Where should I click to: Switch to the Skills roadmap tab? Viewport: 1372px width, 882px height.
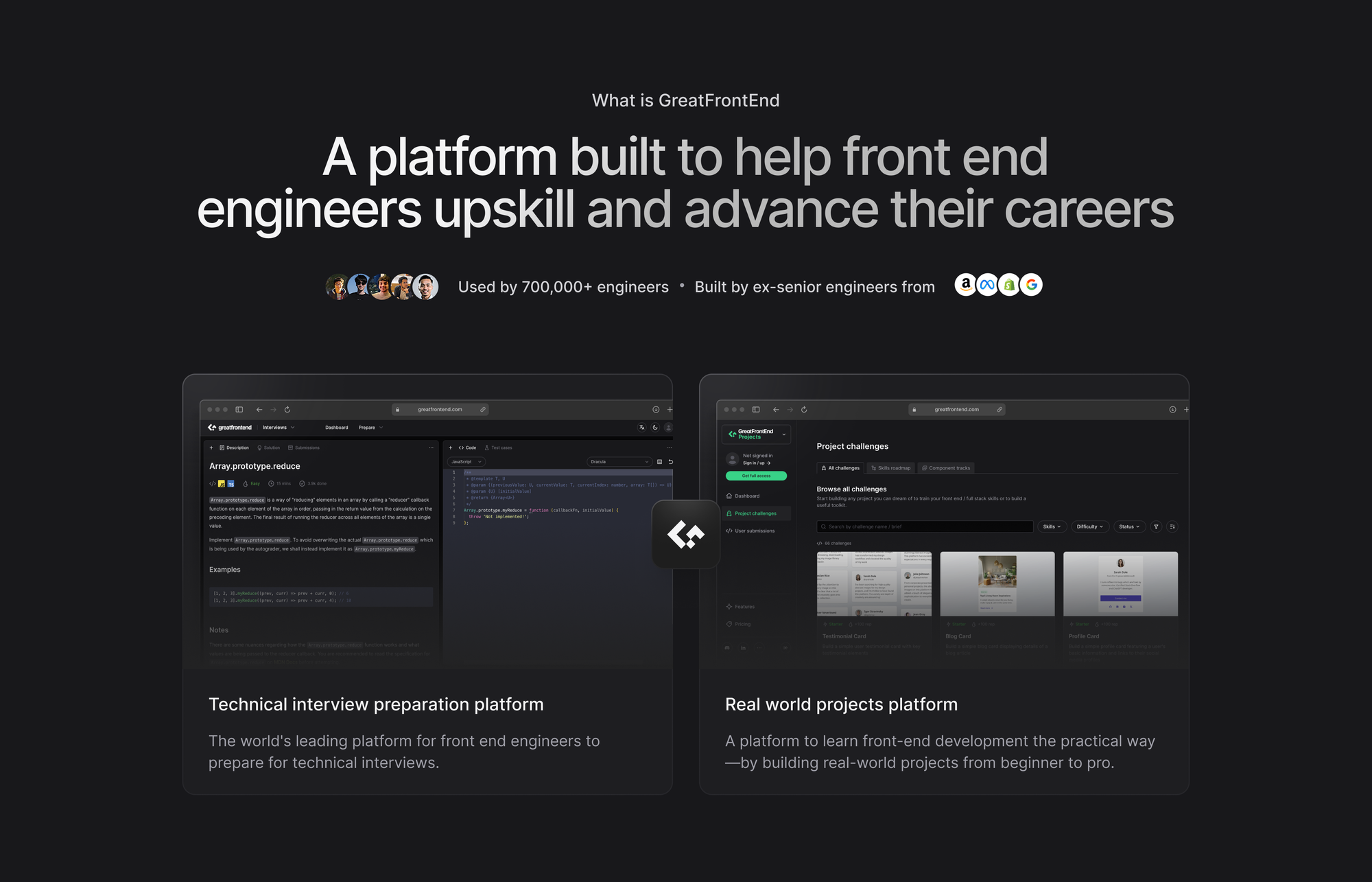890,468
